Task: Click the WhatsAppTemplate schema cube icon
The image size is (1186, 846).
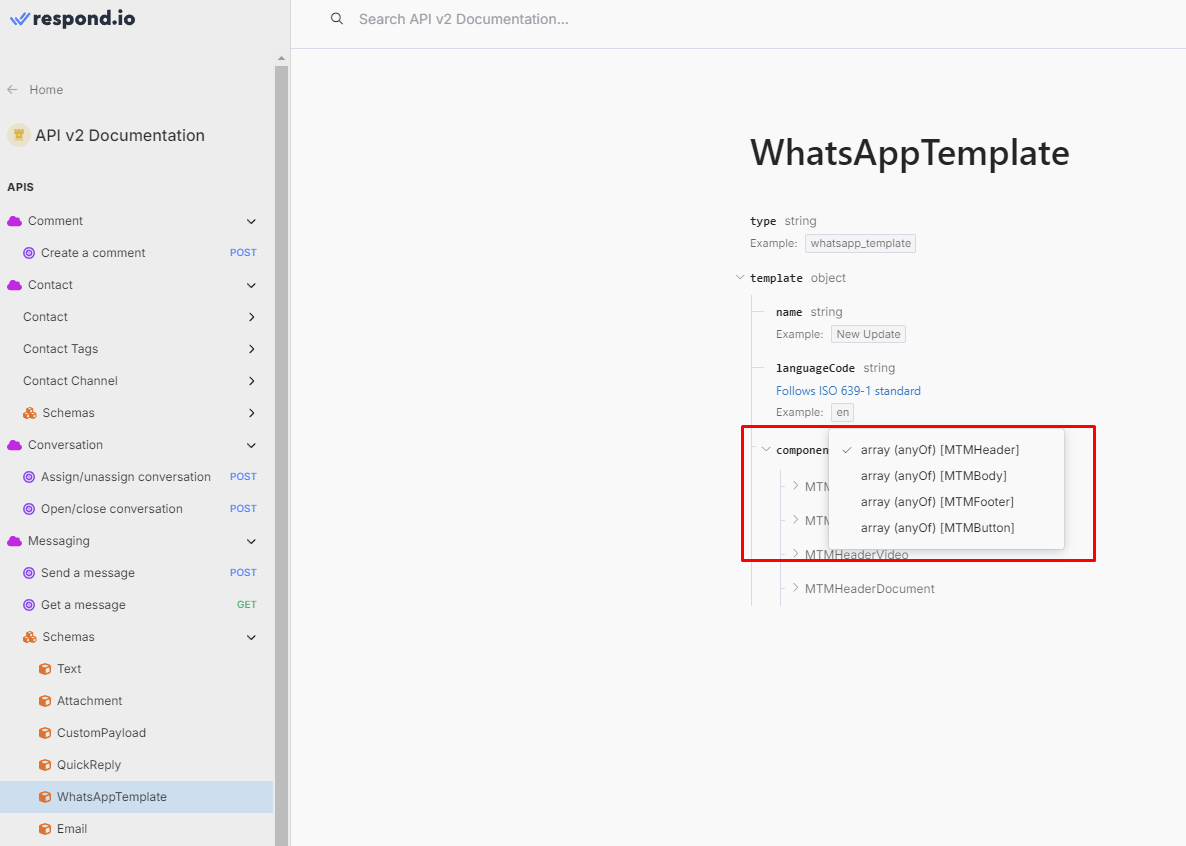Action: click(45, 797)
